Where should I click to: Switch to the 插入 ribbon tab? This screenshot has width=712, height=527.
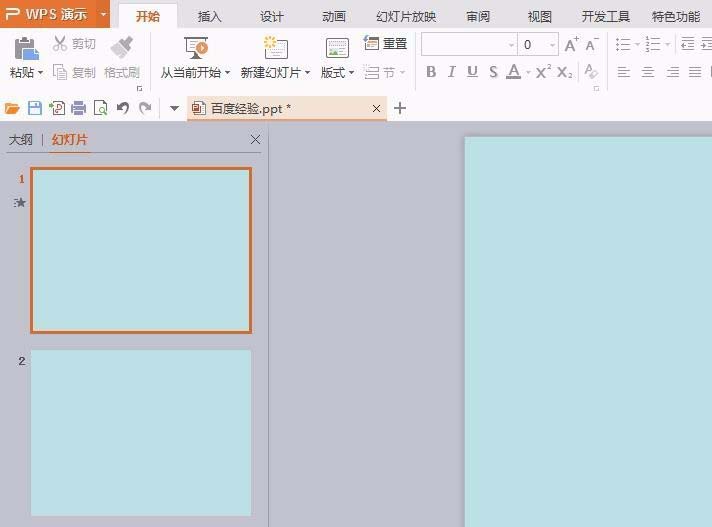(x=209, y=17)
